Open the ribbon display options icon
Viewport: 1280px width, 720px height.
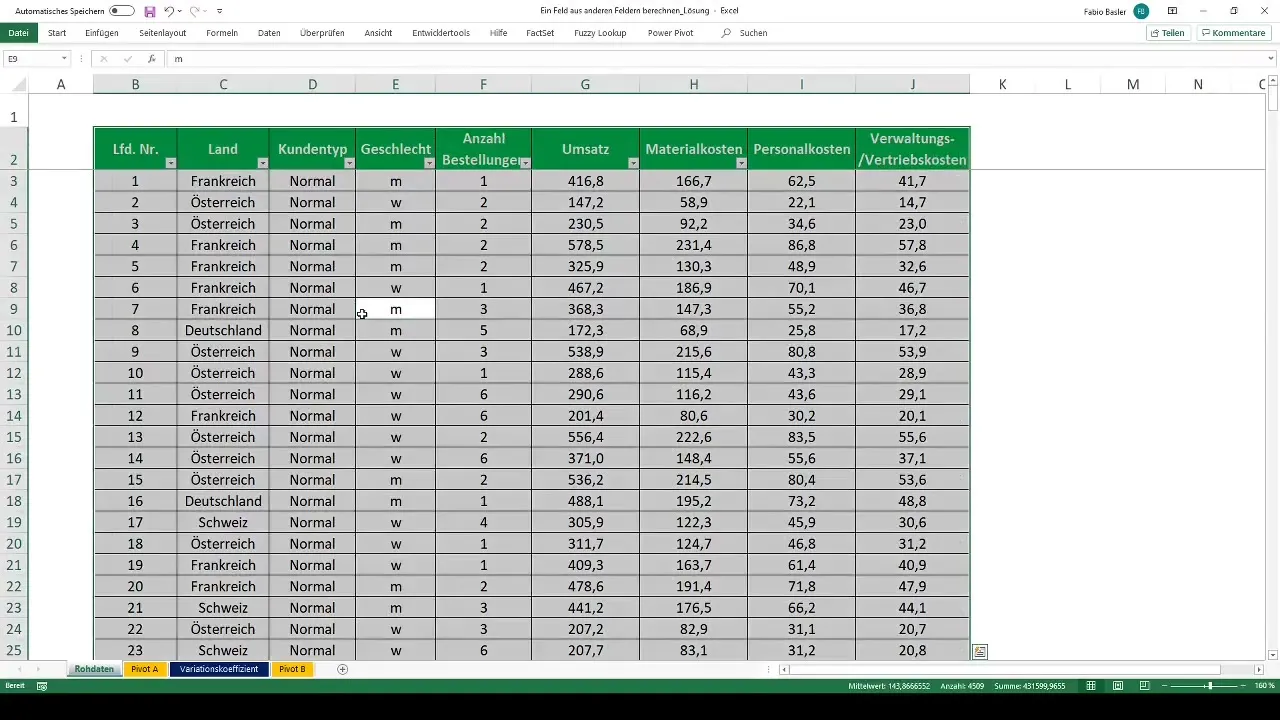[1172, 11]
